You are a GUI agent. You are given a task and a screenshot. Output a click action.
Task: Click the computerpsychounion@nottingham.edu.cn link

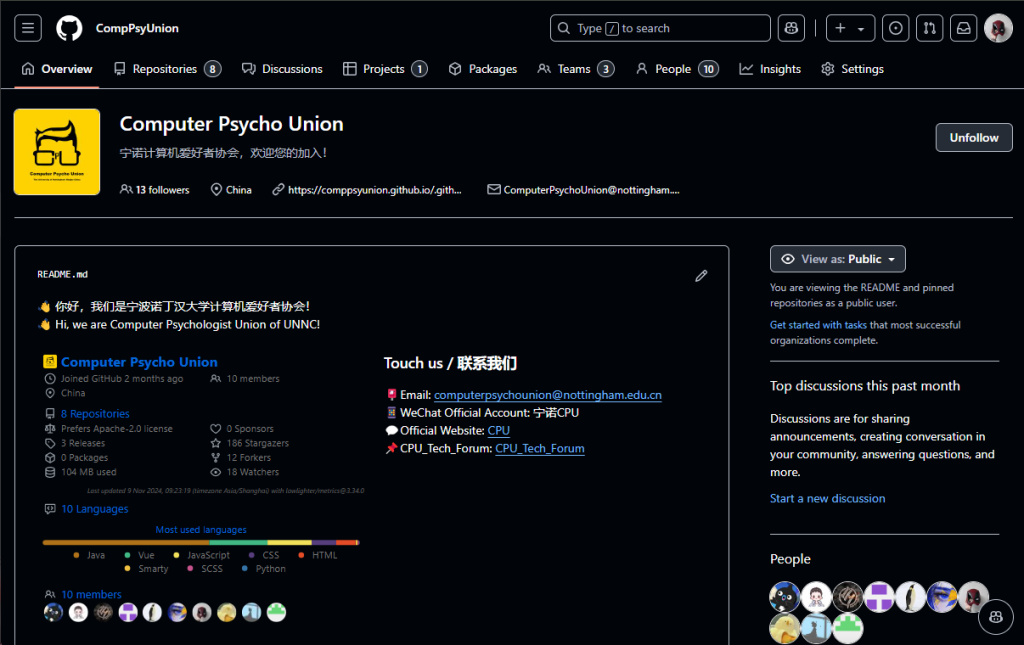pyautogui.click(x=548, y=394)
